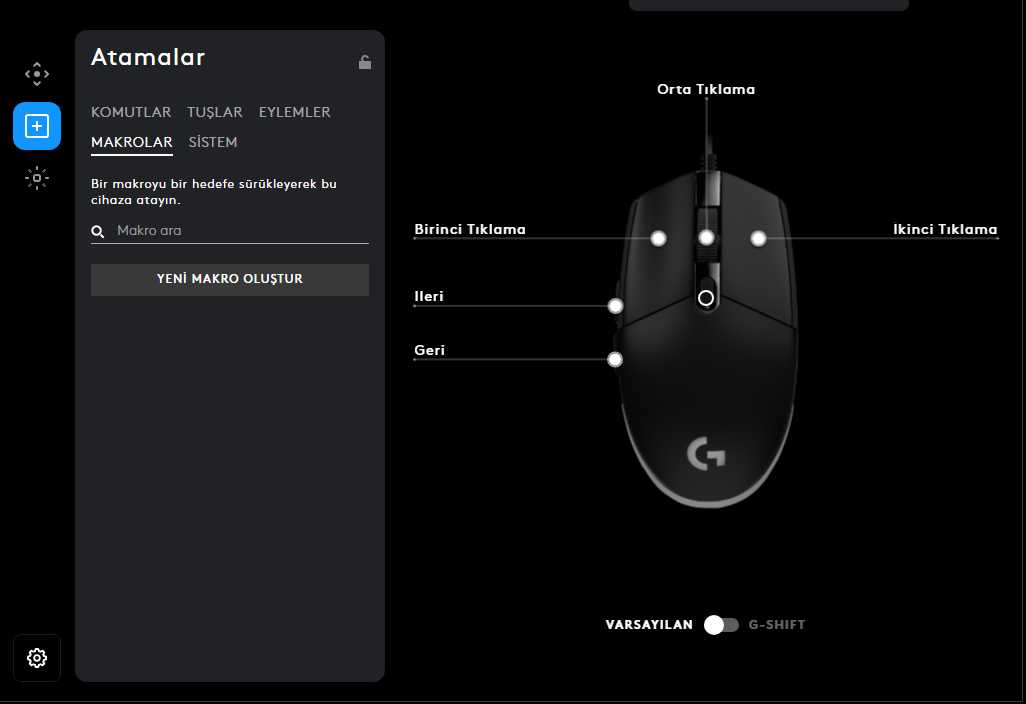Open the EYLEMLER tab
Screen dimensions: 1026x704
point(294,112)
